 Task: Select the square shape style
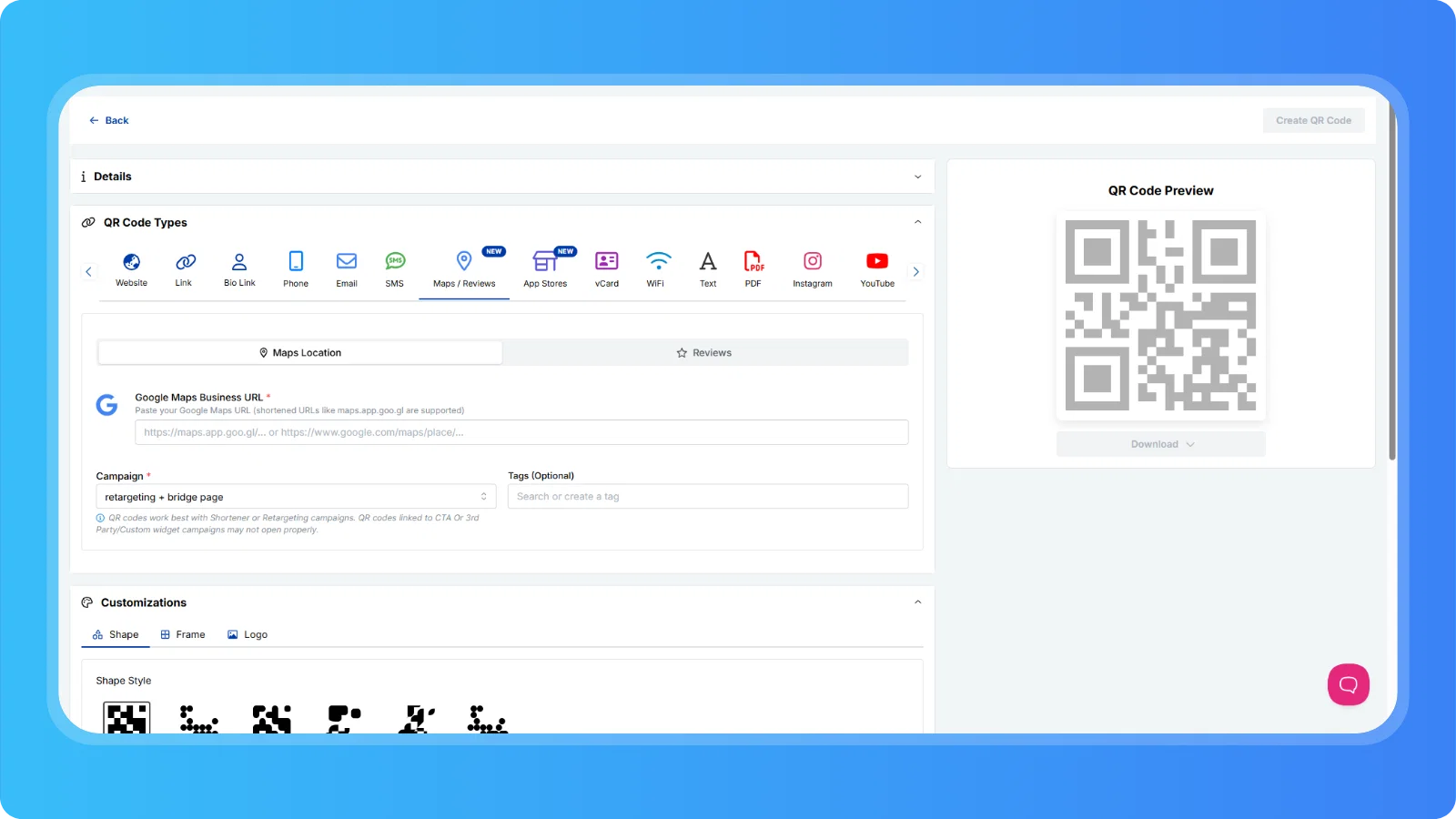tap(126, 718)
